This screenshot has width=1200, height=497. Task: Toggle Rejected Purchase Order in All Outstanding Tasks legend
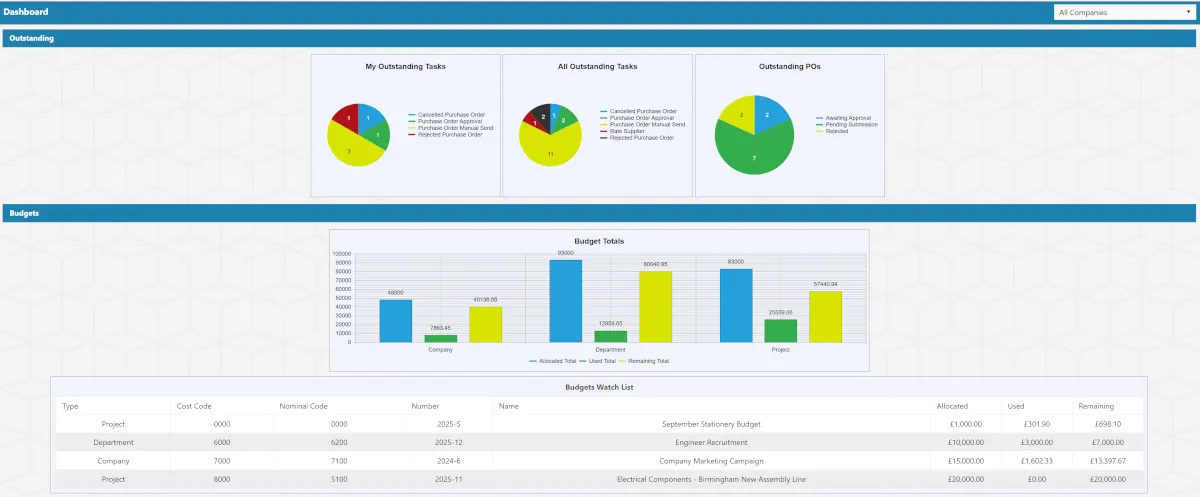point(638,137)
